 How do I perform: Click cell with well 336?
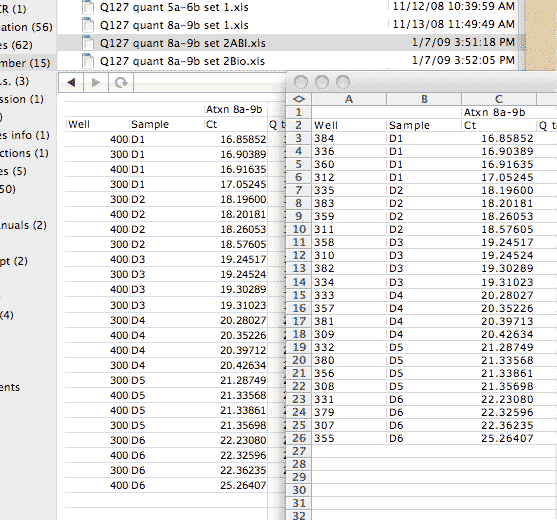(x=349, y=151)
